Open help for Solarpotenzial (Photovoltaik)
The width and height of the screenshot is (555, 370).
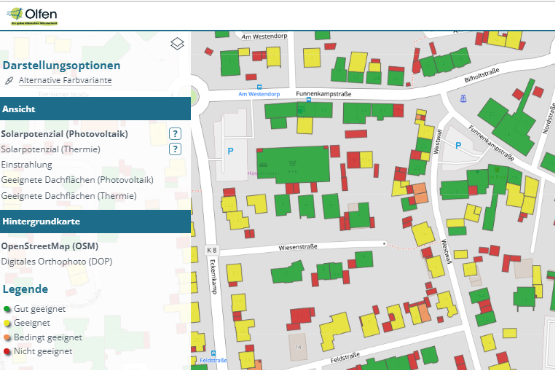tap(175, 134)
